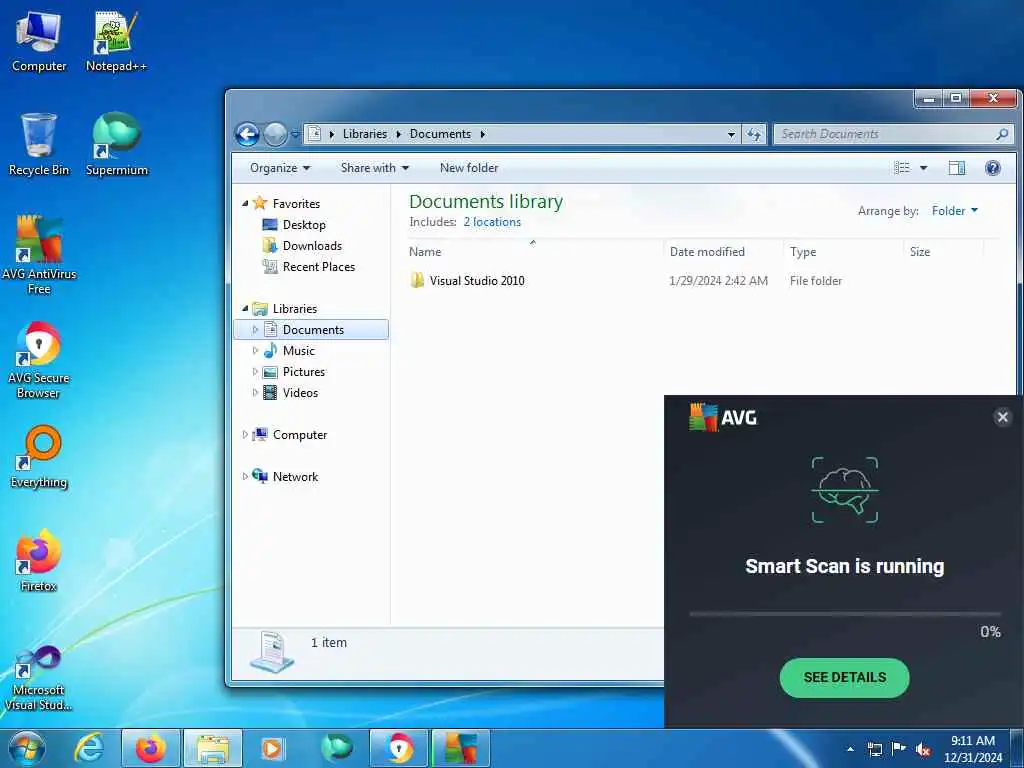
Task: Change the view layout icon
Action: pos(902,168)
